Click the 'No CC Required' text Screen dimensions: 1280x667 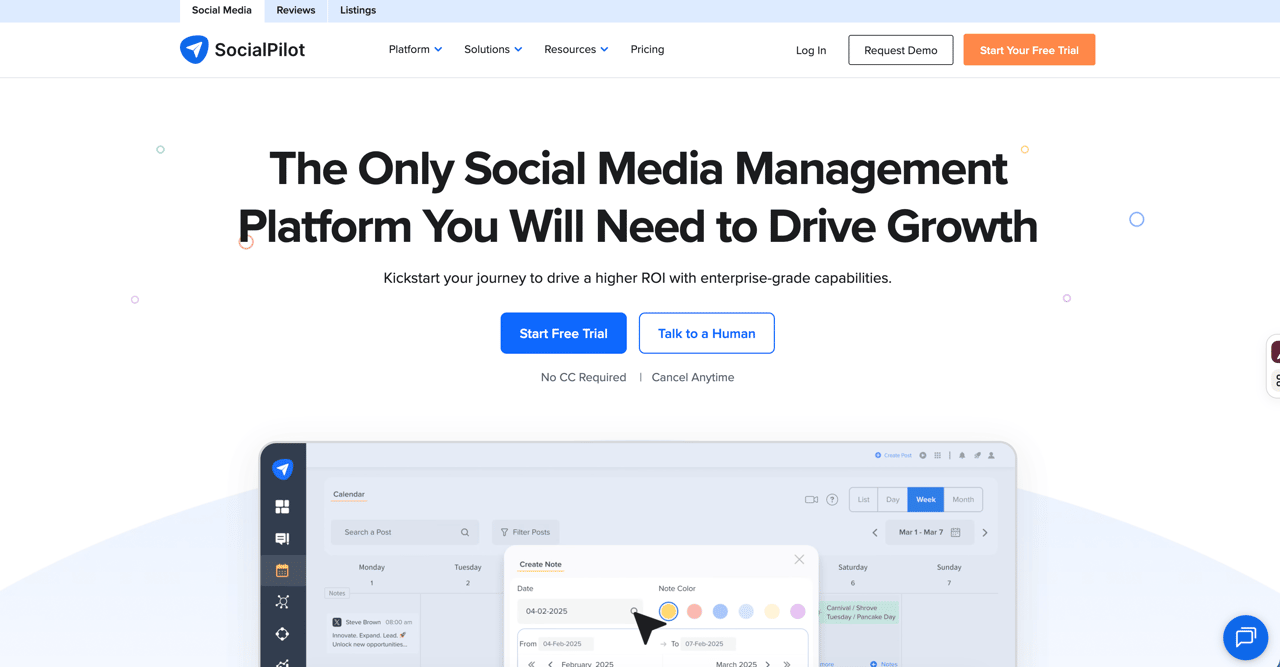(x=583, y=377)
